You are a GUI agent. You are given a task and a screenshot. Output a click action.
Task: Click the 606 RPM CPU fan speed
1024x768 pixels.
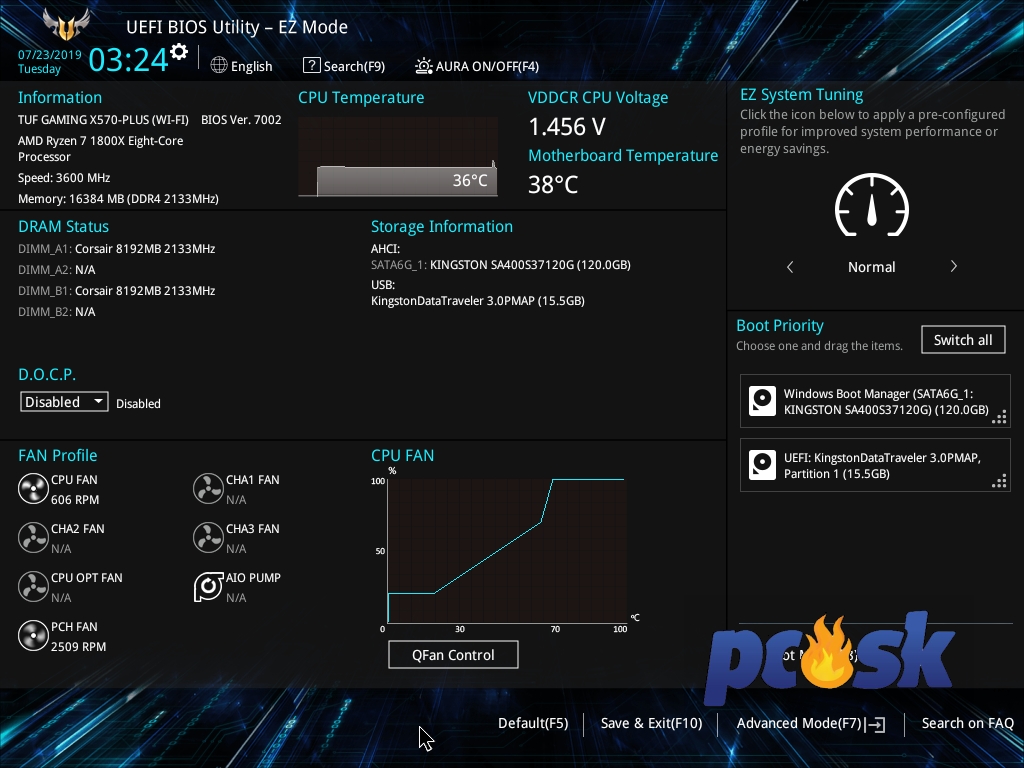click(75, 500)
